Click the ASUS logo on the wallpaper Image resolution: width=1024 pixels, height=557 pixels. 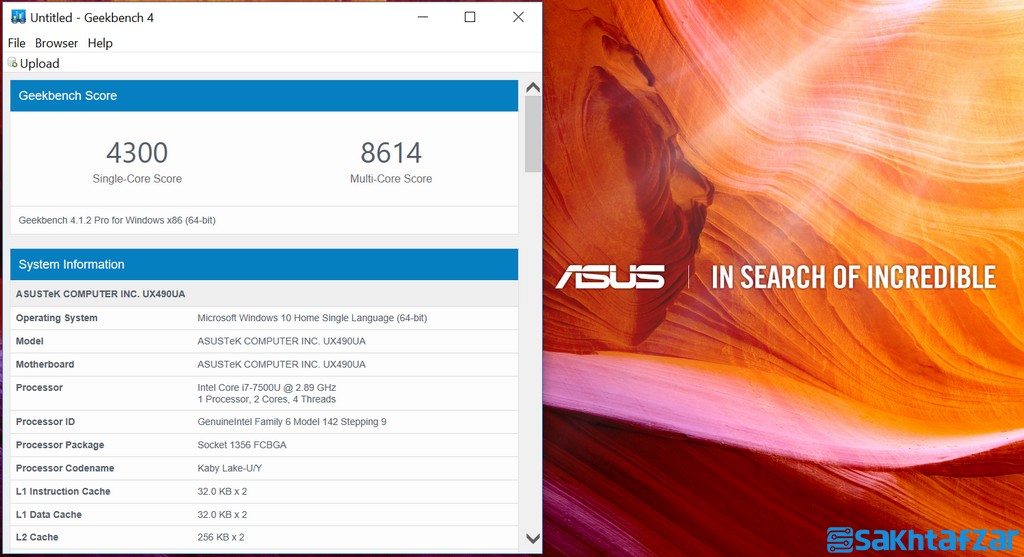tap(610, 277)
